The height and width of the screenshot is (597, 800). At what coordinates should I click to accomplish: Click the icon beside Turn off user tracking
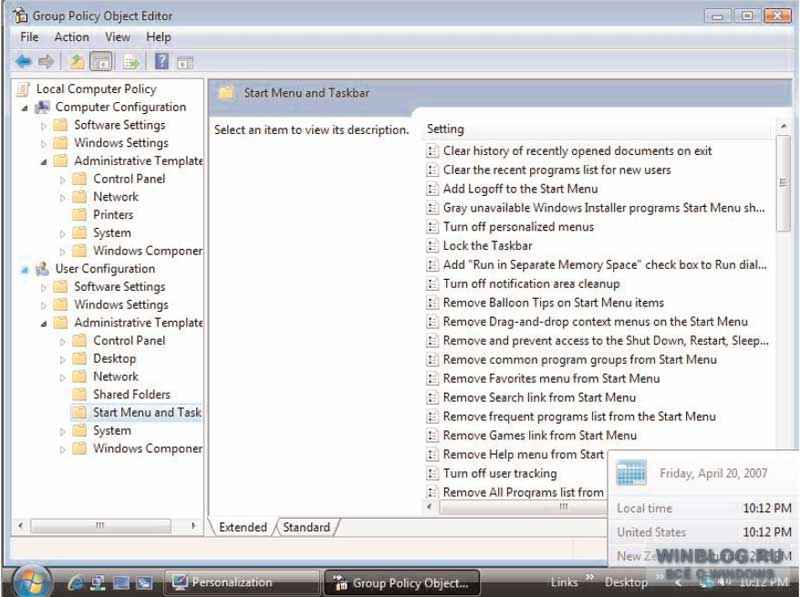[x=432, y=474]
